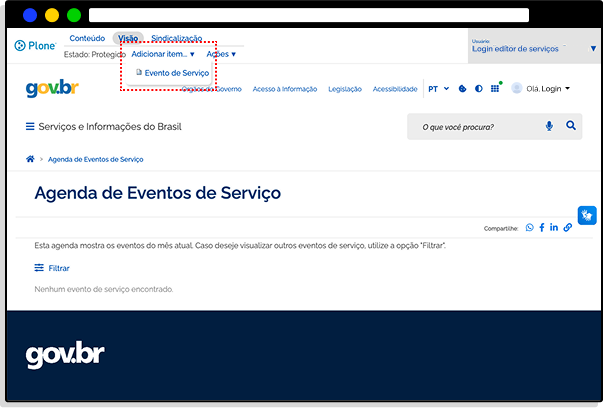Open the Login editor de serviços user menu
The image size is (603, 408).
point(534,47)
